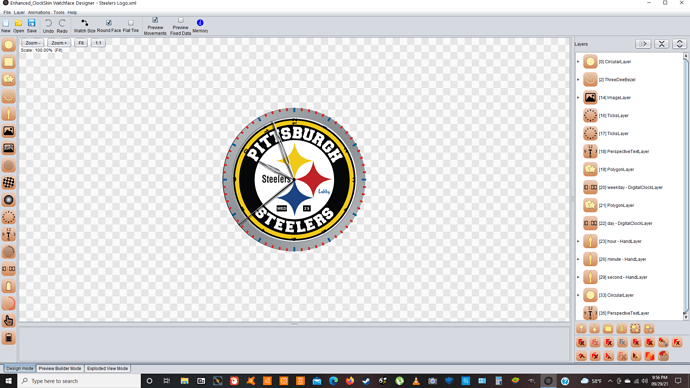Click the watch face preview on canvas
The width and height of the screenshot is (690, 388).
[x=294, y=179]
